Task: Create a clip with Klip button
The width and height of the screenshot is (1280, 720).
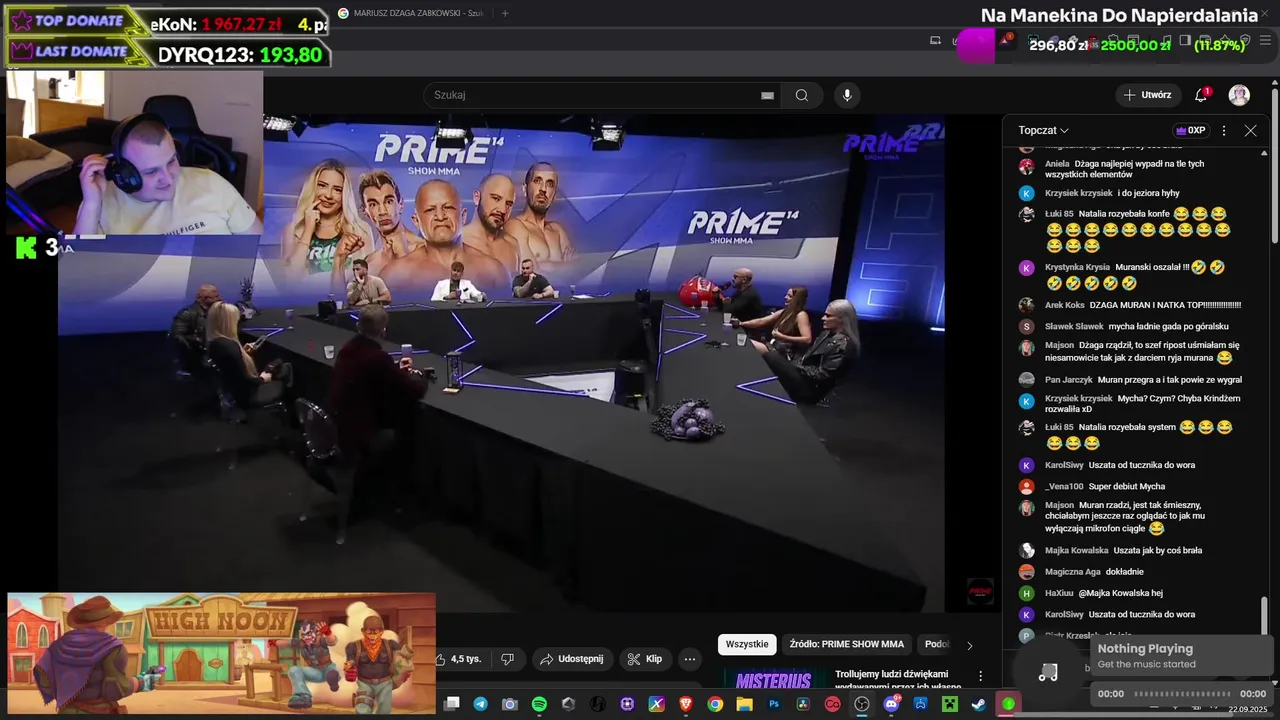Action: tap(645, 659)
